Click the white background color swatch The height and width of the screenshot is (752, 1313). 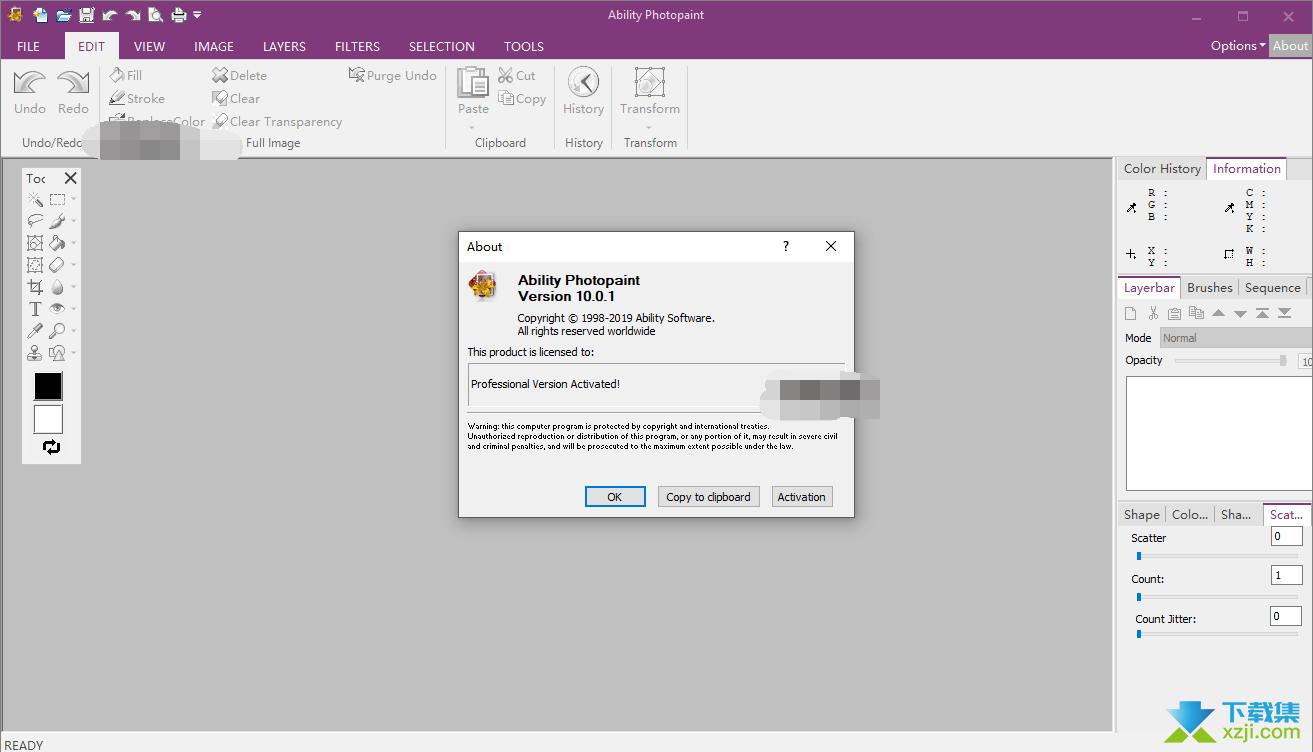[48, 419]
